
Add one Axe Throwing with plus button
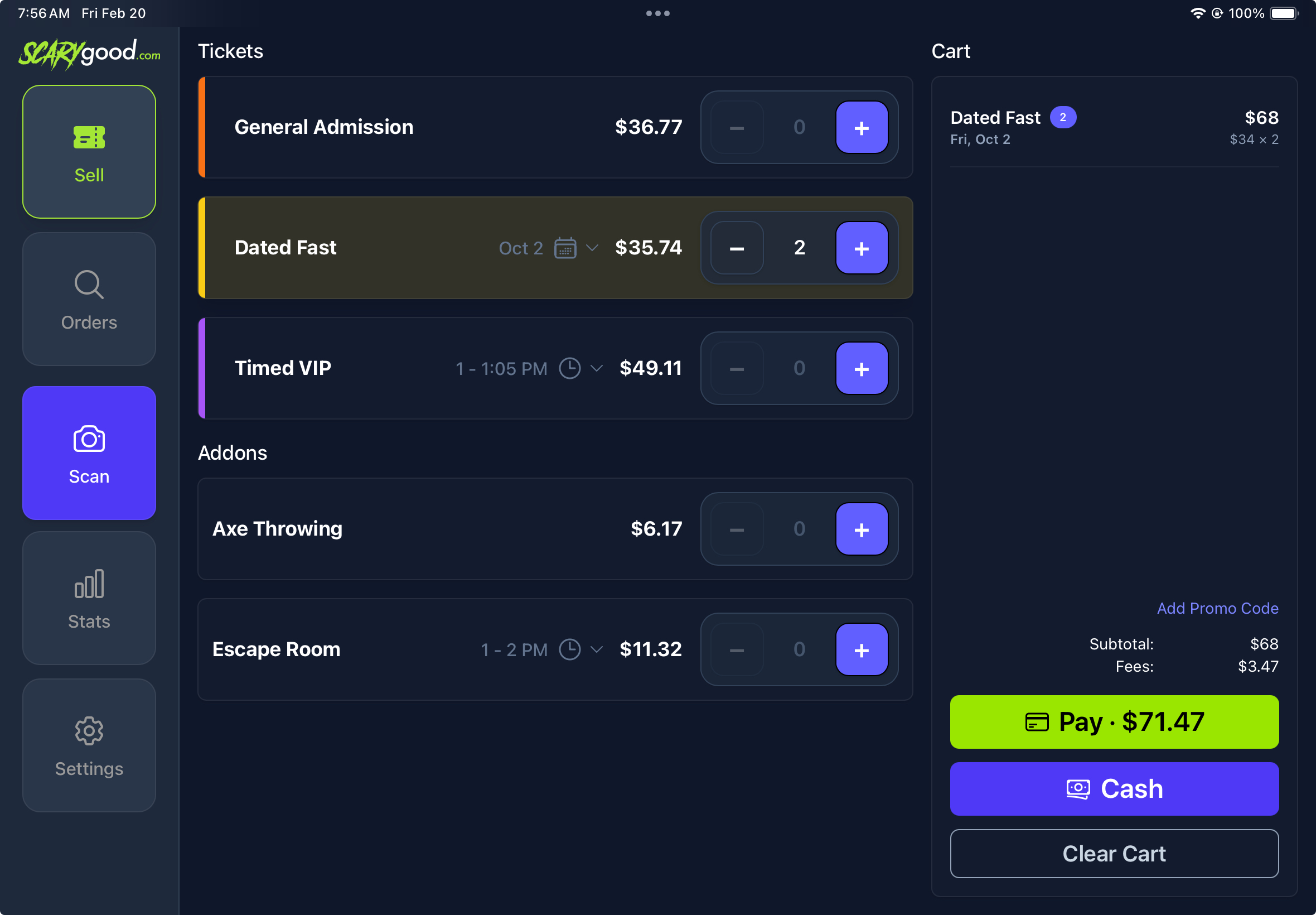coord(863,528)
